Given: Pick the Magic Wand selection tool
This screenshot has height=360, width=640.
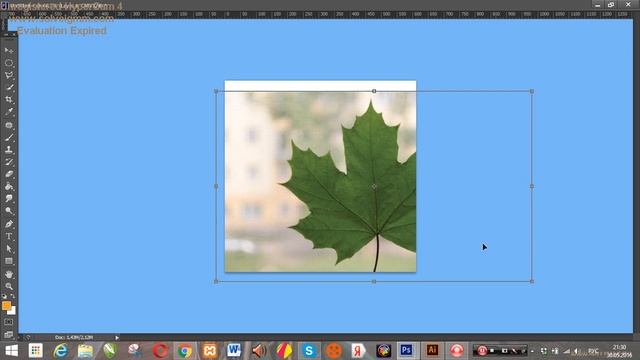Looking at the screenshot, I should (x=9, y=87).
